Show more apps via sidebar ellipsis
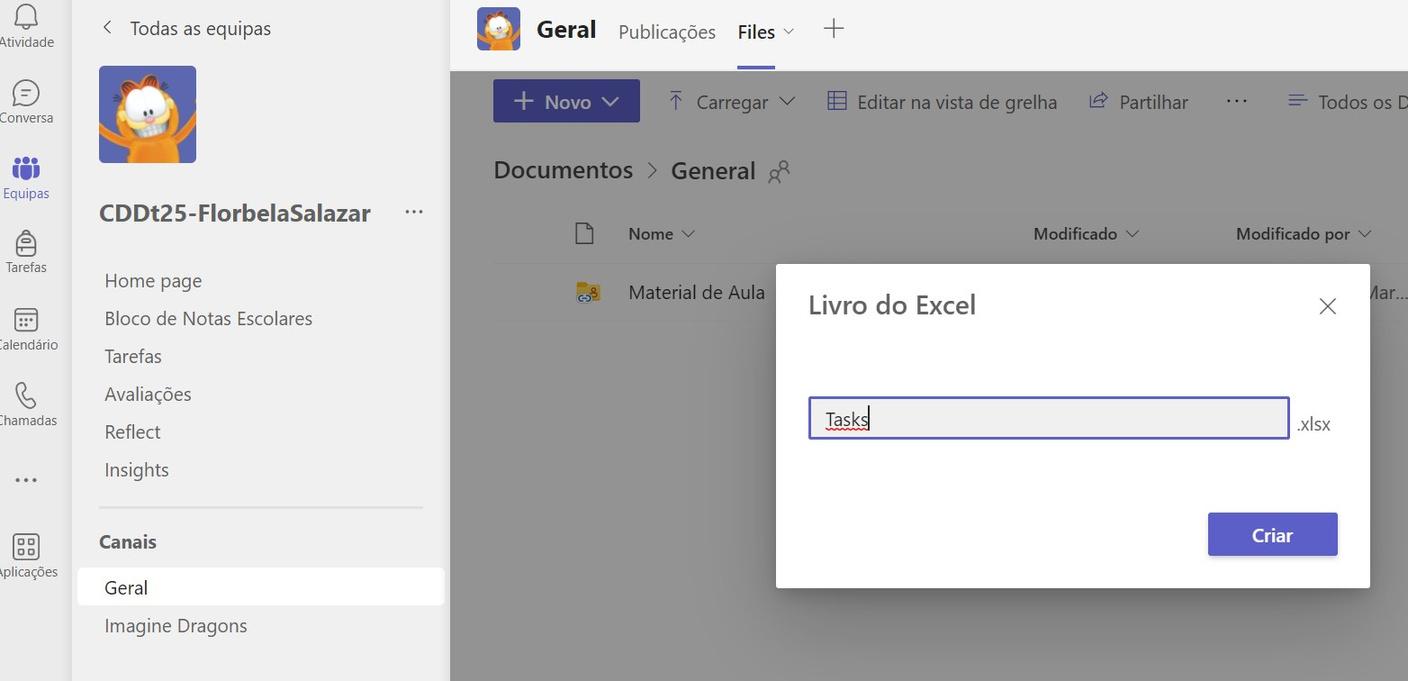This screenshot has width=1408, height=681. coord(26,480)
